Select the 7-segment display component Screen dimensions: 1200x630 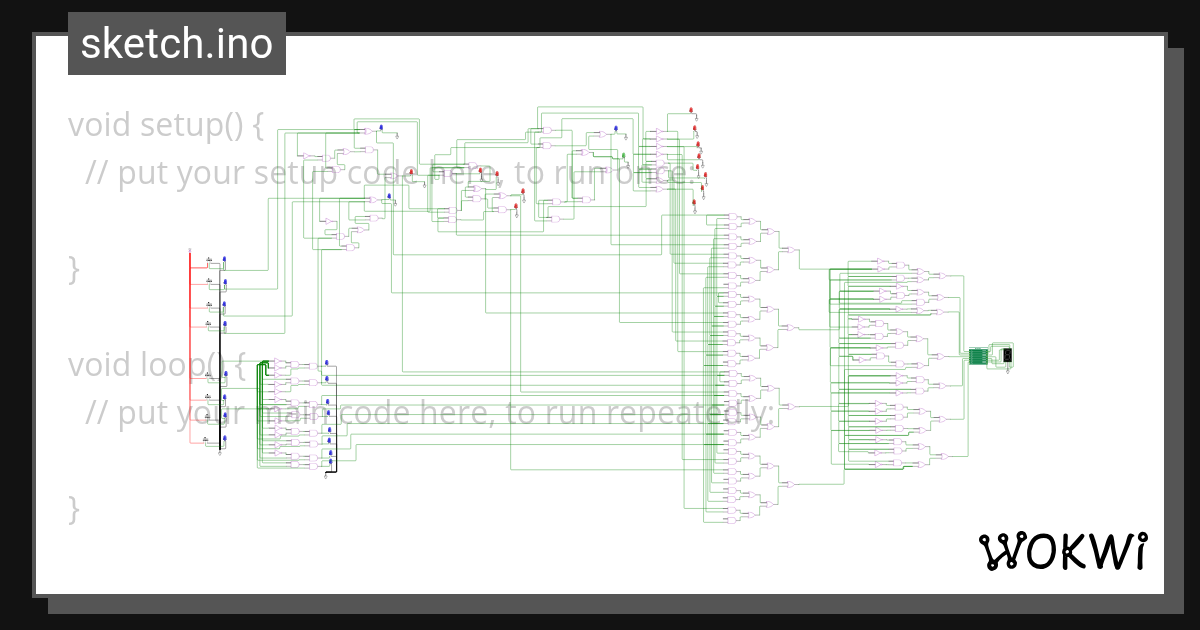(x=1008, y=355)
